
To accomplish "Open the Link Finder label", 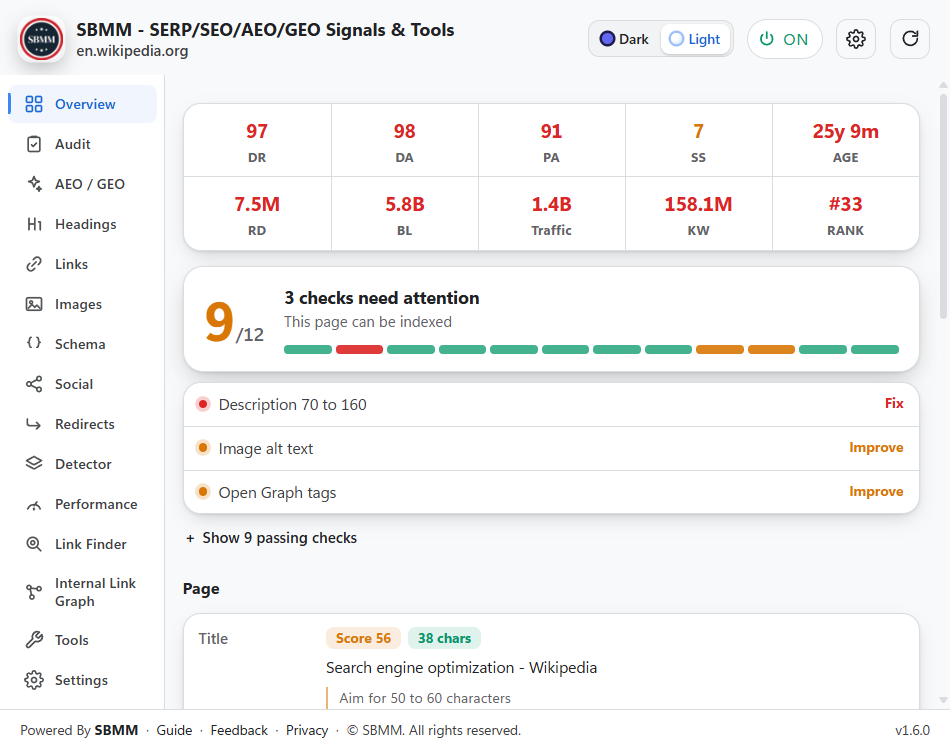I will [90, 544].
